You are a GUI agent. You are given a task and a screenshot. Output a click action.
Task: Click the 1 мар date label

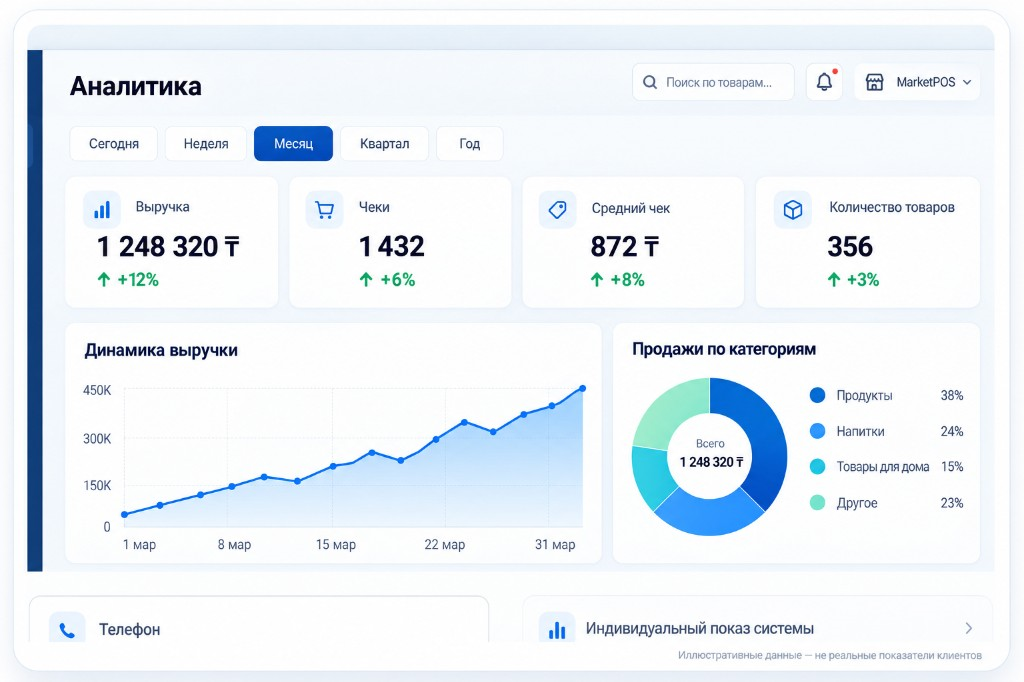[x=139, y=544]
